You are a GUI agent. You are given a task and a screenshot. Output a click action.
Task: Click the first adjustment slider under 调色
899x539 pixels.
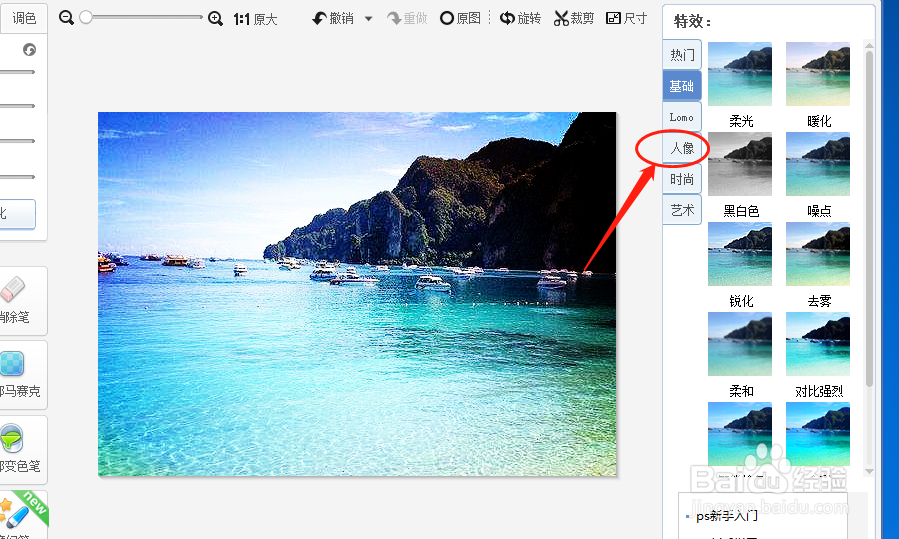[17, 72]
